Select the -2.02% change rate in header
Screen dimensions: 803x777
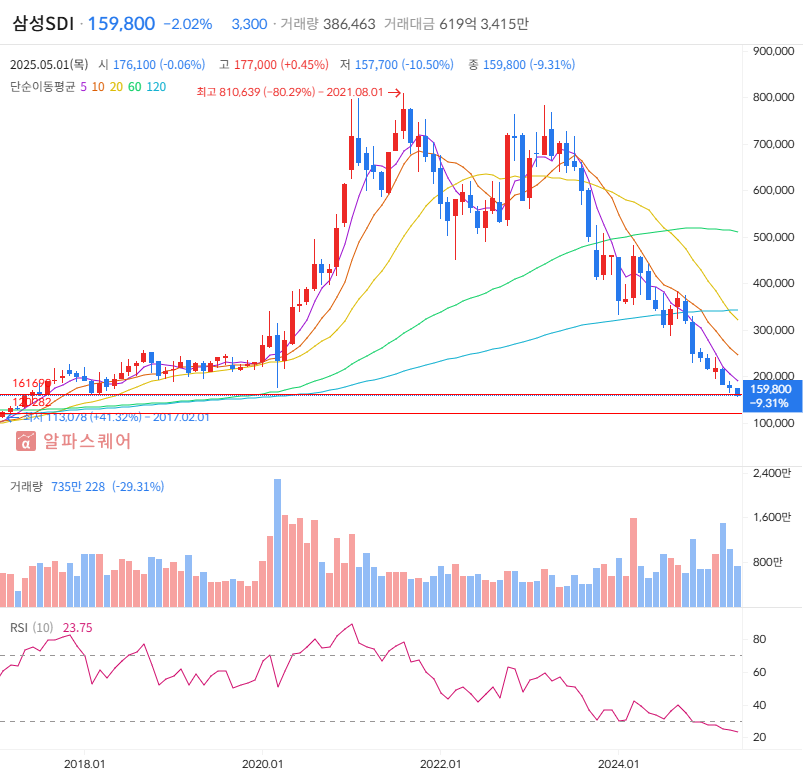187,24
